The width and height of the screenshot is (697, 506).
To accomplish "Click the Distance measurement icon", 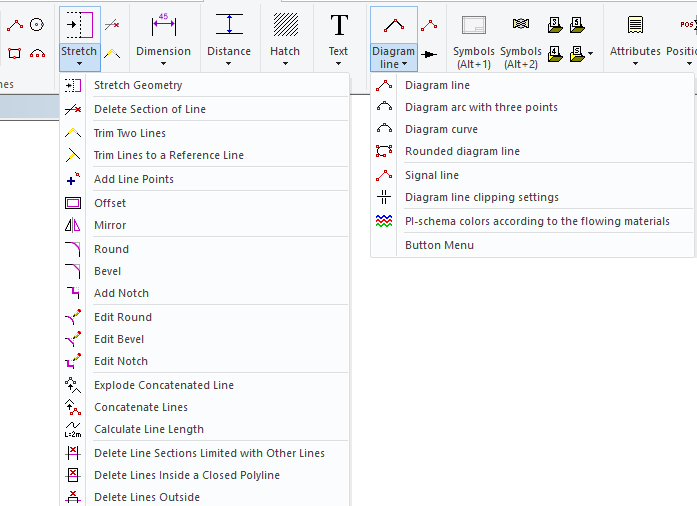I will [x=229, y=24].
